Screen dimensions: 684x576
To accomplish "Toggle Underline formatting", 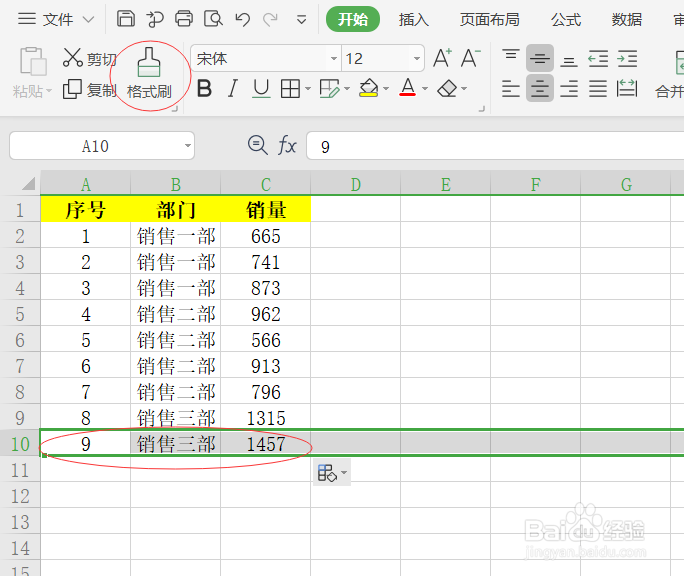I will point(261,89).
